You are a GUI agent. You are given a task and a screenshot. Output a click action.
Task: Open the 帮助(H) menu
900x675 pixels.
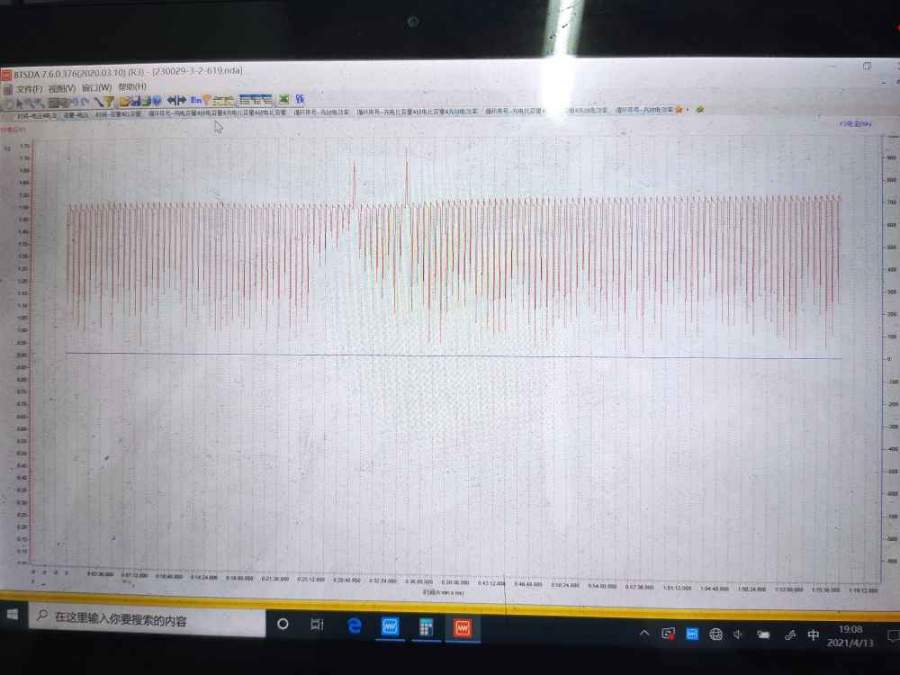coord(132,87)
